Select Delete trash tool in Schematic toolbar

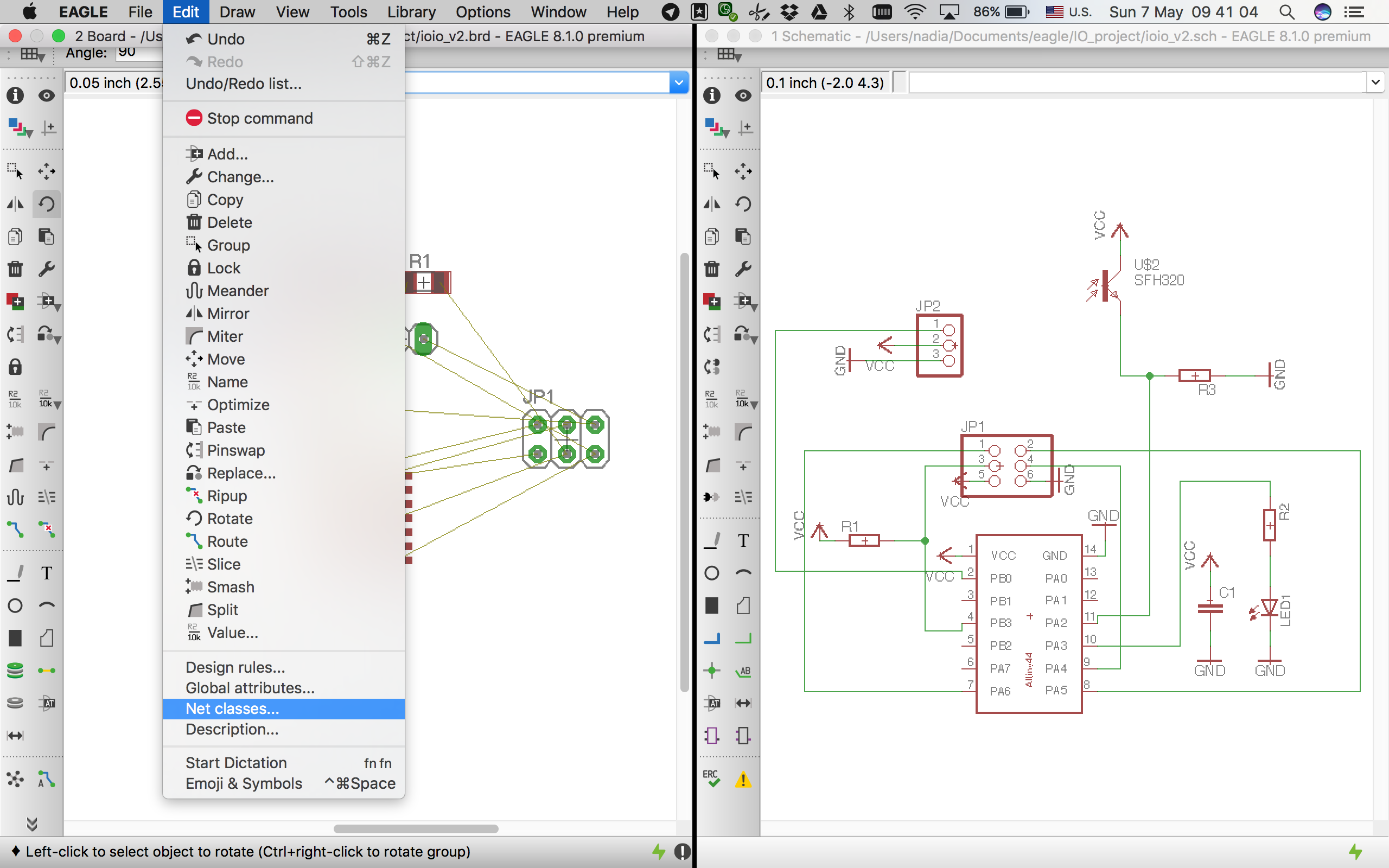(712, 269)
